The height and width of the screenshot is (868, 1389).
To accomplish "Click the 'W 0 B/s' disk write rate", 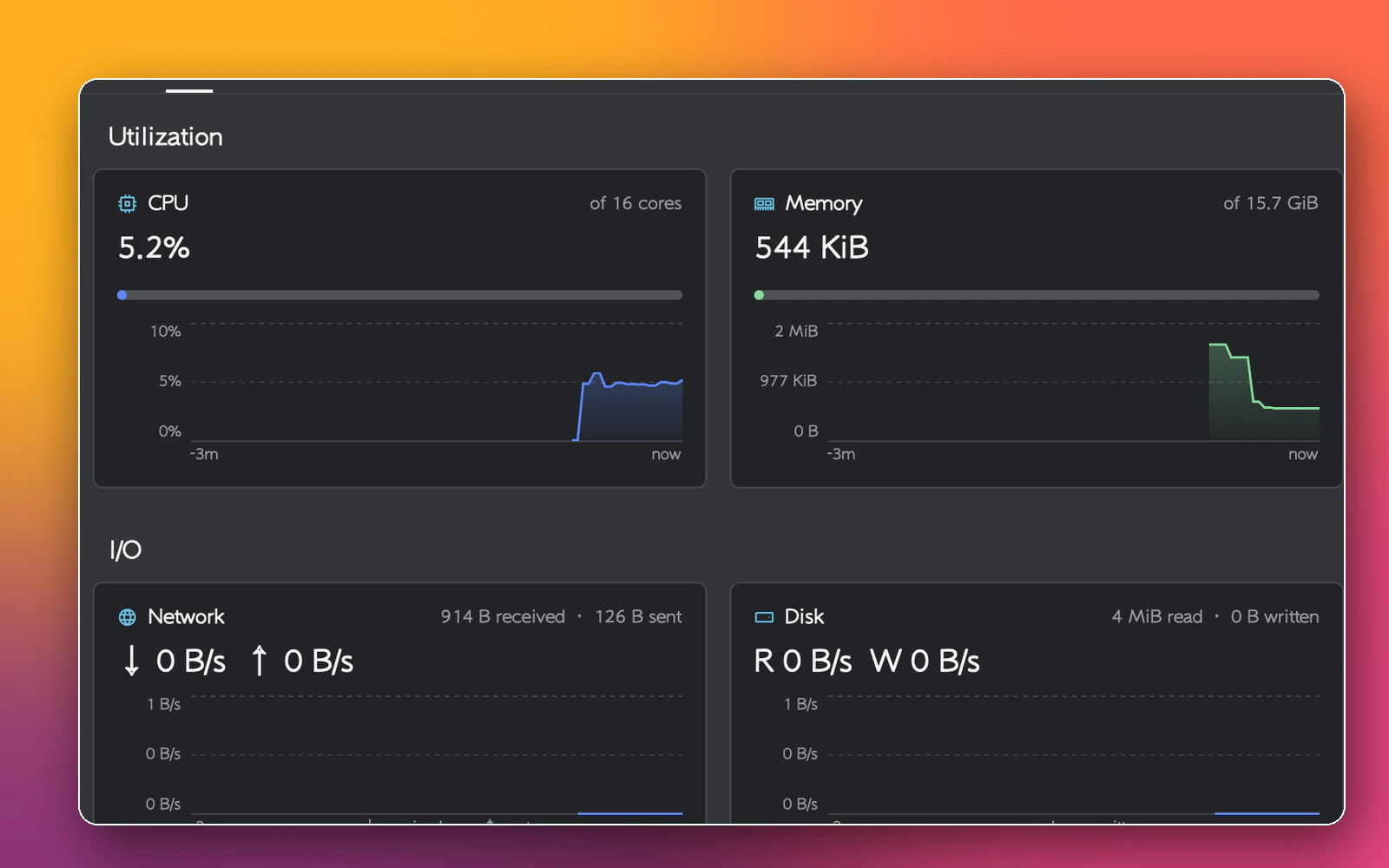I will pos(925,661).
